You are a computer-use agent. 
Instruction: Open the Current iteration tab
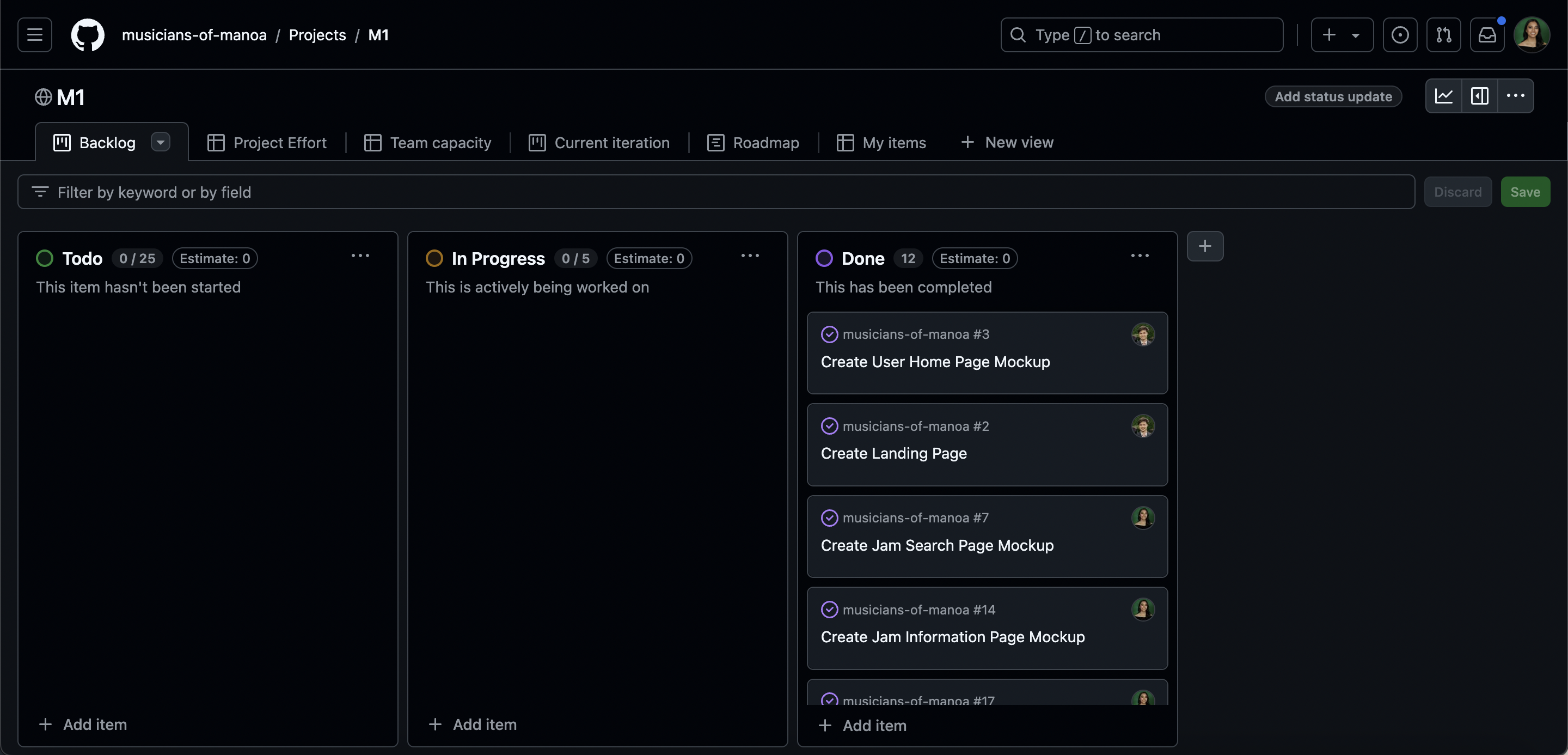click(x=599, y=143)
